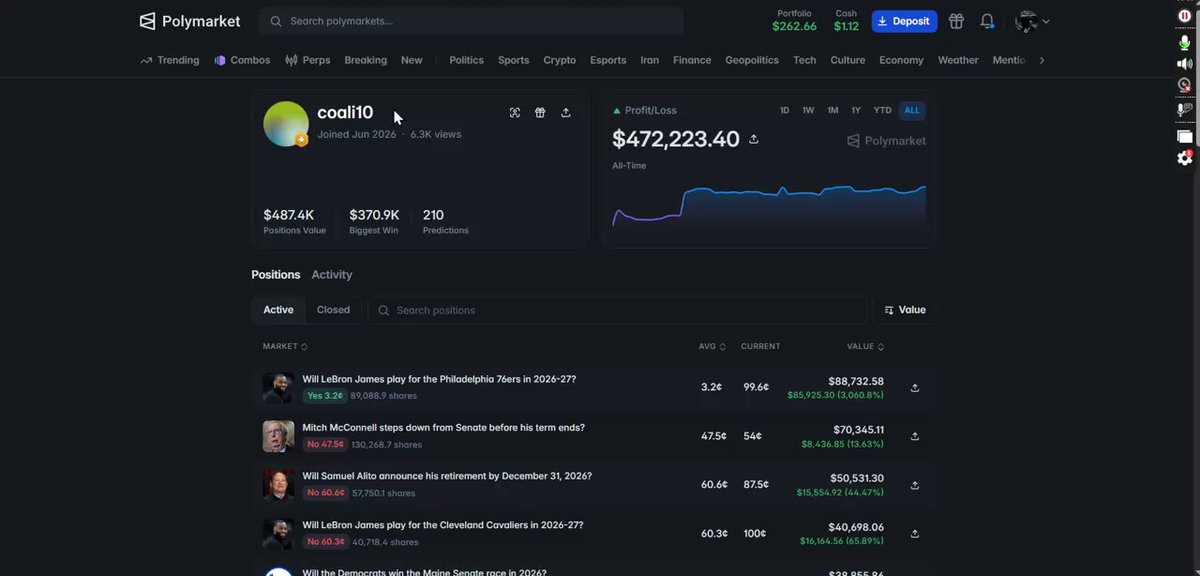The image size is (1200, 576).
Task: Click the Polymarket logo
Action: [189, 21]
